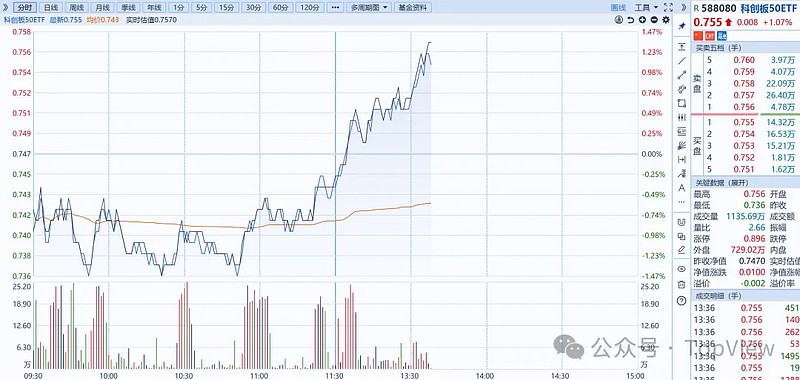Zoom out chart with minus icon
Viewport: 800px width, 380px height.
pos(654,20)
